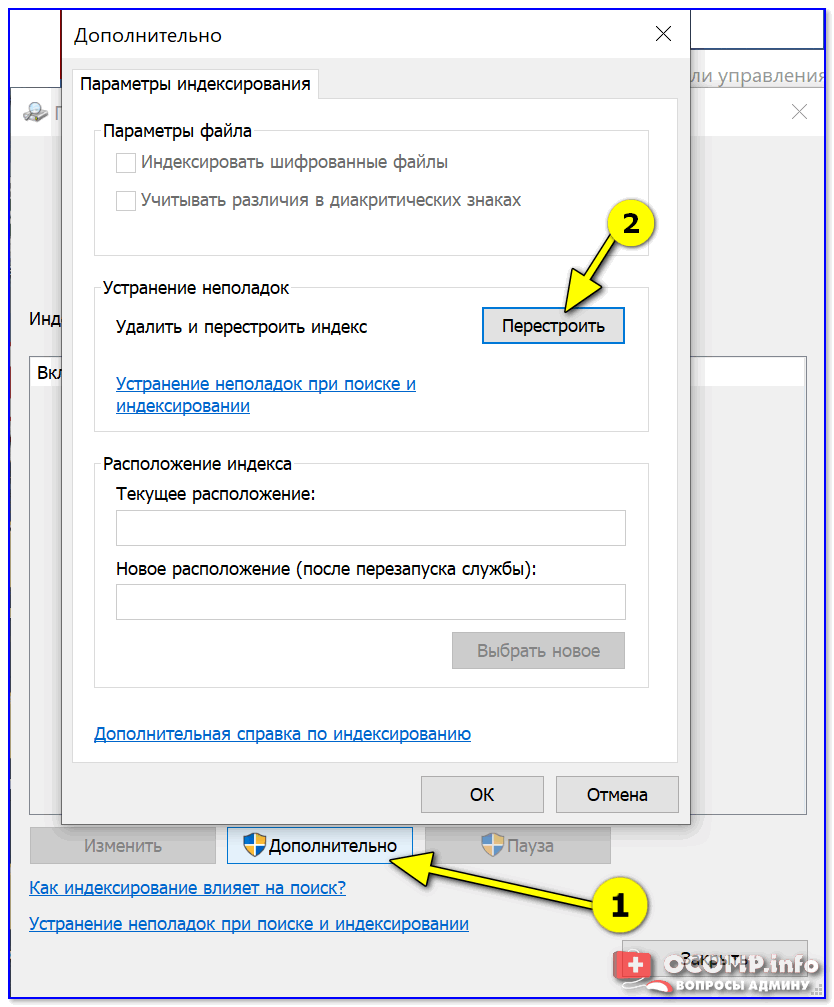Click the shield icon on Пауза button
Image resolution: width=834 pixels, height=1007 pixels.
coord(492,845)
